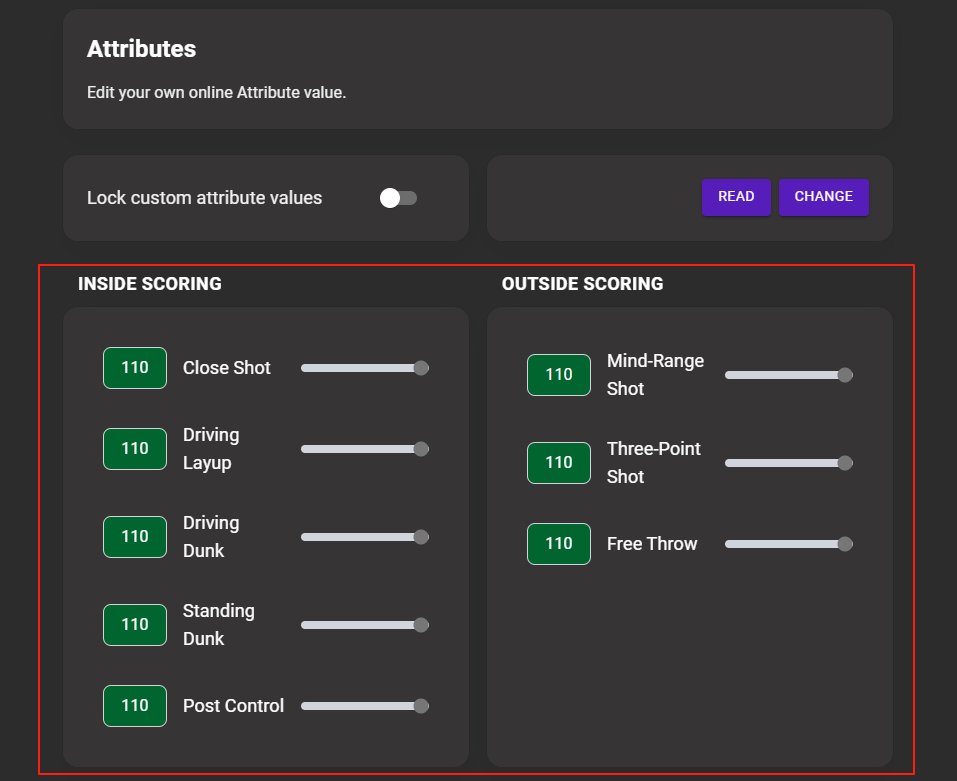Click the Post Control slider handle
This screenshot has width=957, height=781.
point(421,706)
